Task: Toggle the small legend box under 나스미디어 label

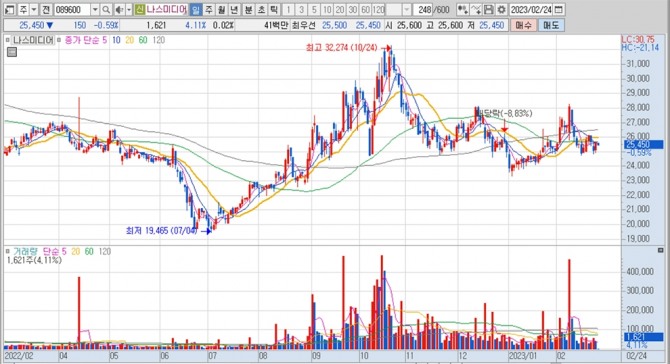Action: pyautogui.click(x=12, y=52)
